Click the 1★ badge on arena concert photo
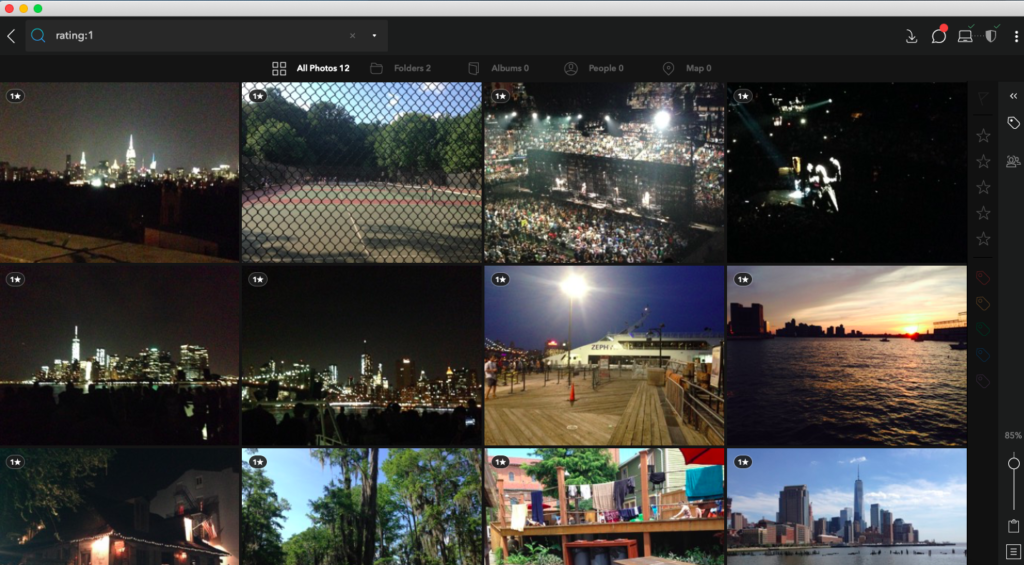Screen dimensions: 1024x565 point(500,97)
